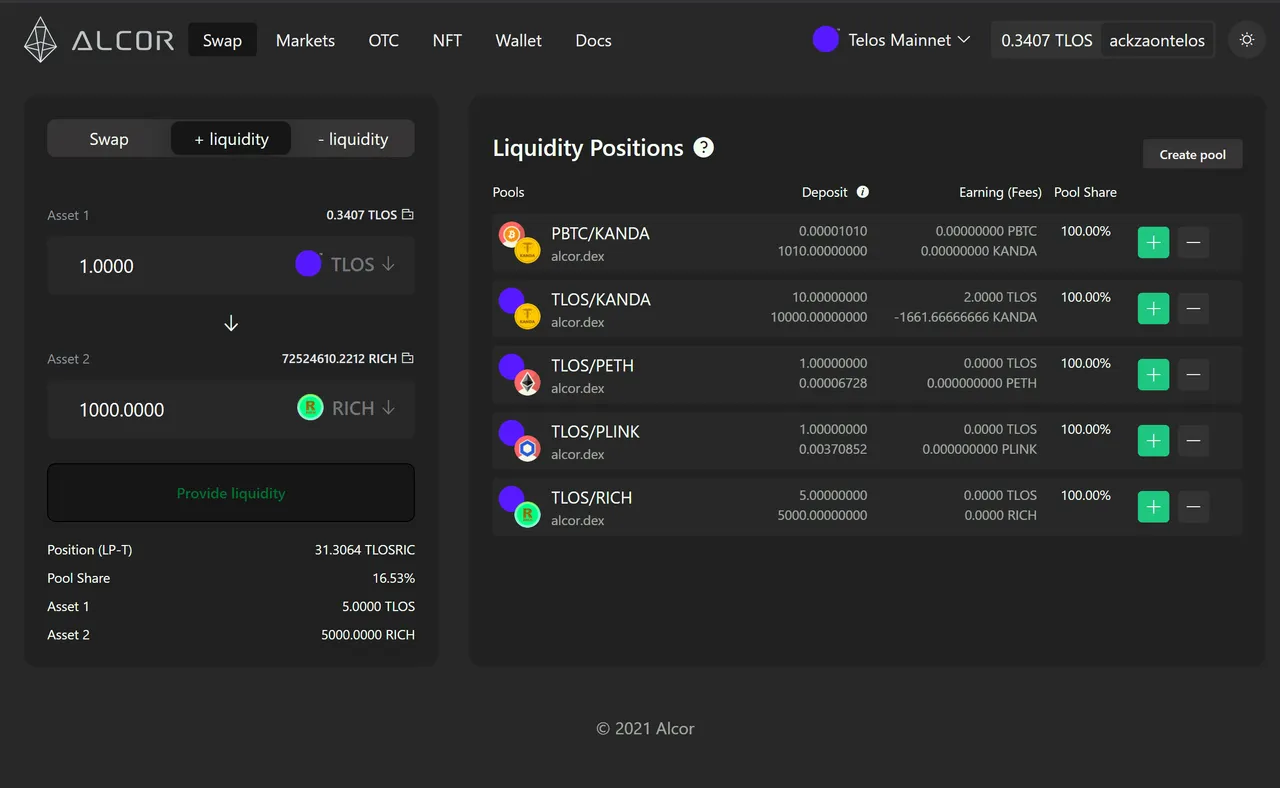Click the Telos Mainnet purple network icon
The width and height of the screenshot is (1280, 788).
[825, 40]
